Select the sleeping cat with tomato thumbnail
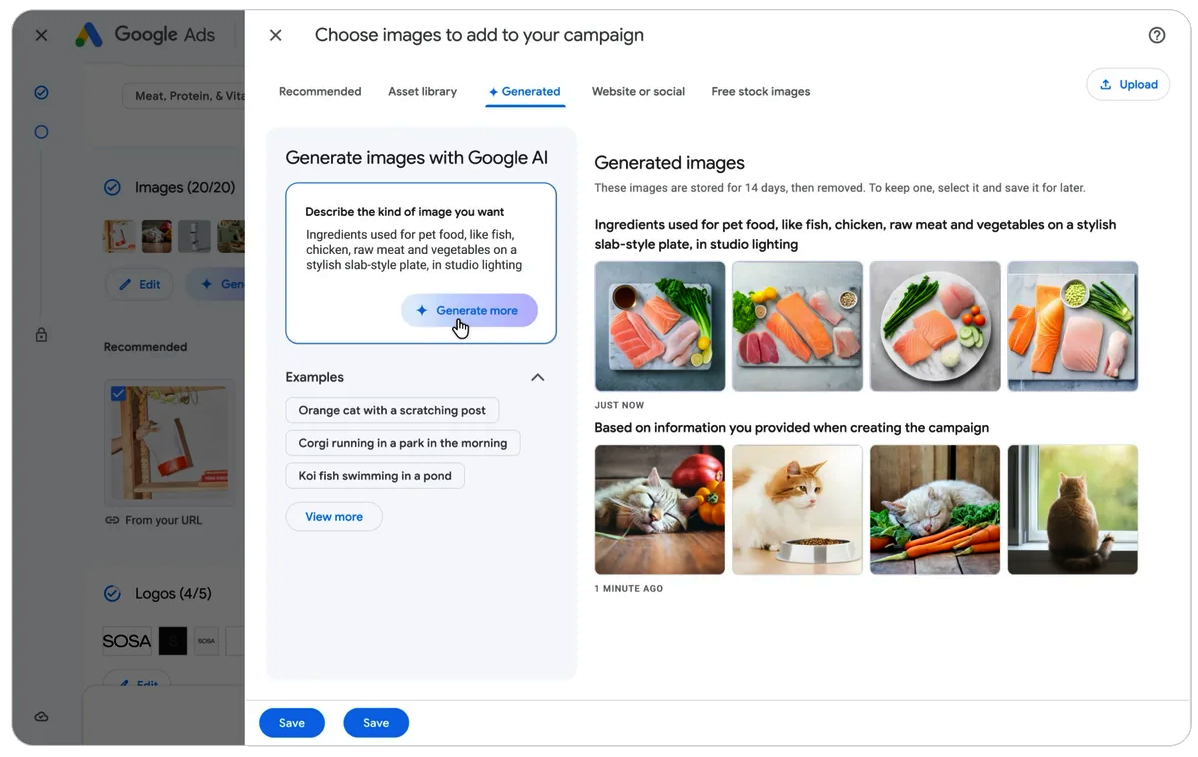1198x757 pixels. pos(659,509)
